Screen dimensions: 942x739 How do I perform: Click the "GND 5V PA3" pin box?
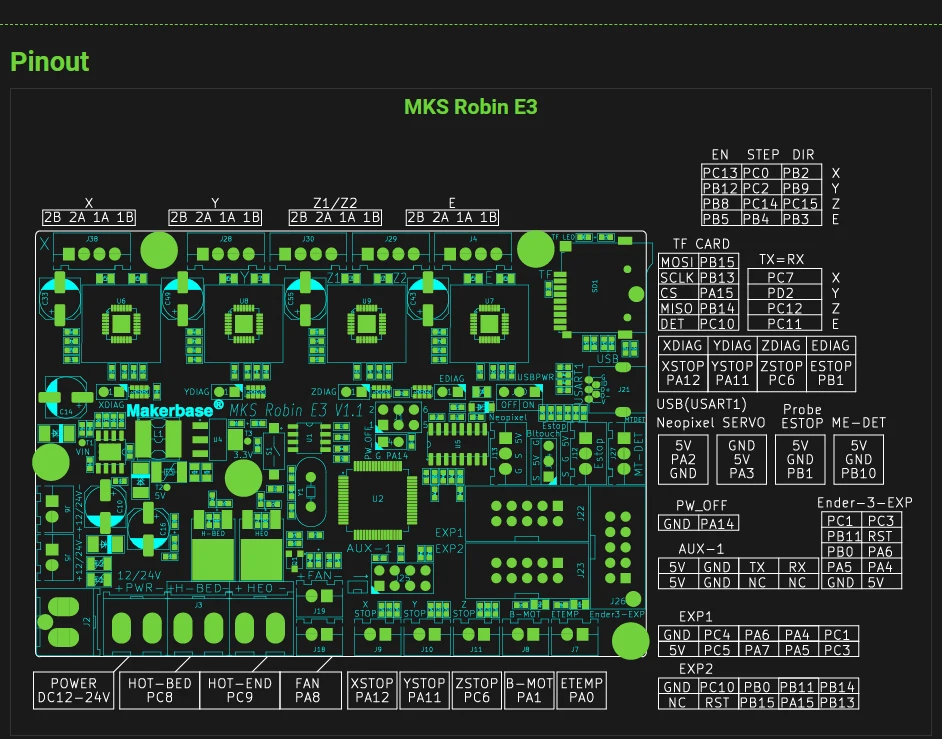tap(741, 460)
